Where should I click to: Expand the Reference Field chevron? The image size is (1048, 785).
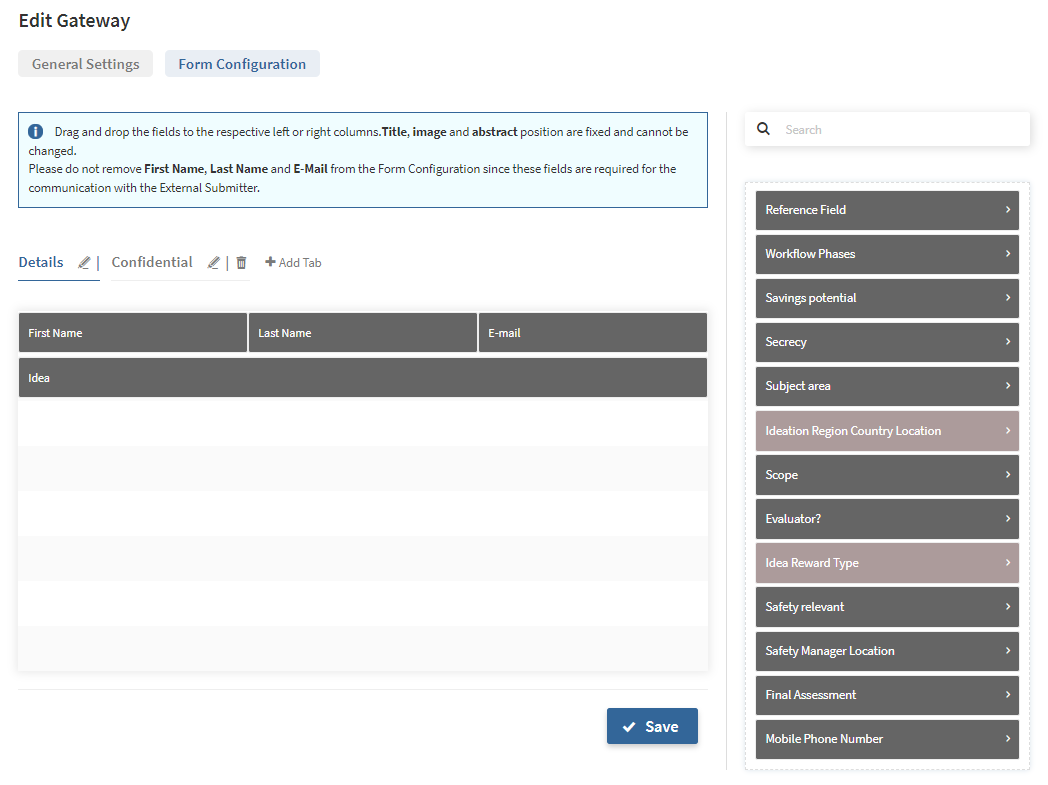point(1007,210)
